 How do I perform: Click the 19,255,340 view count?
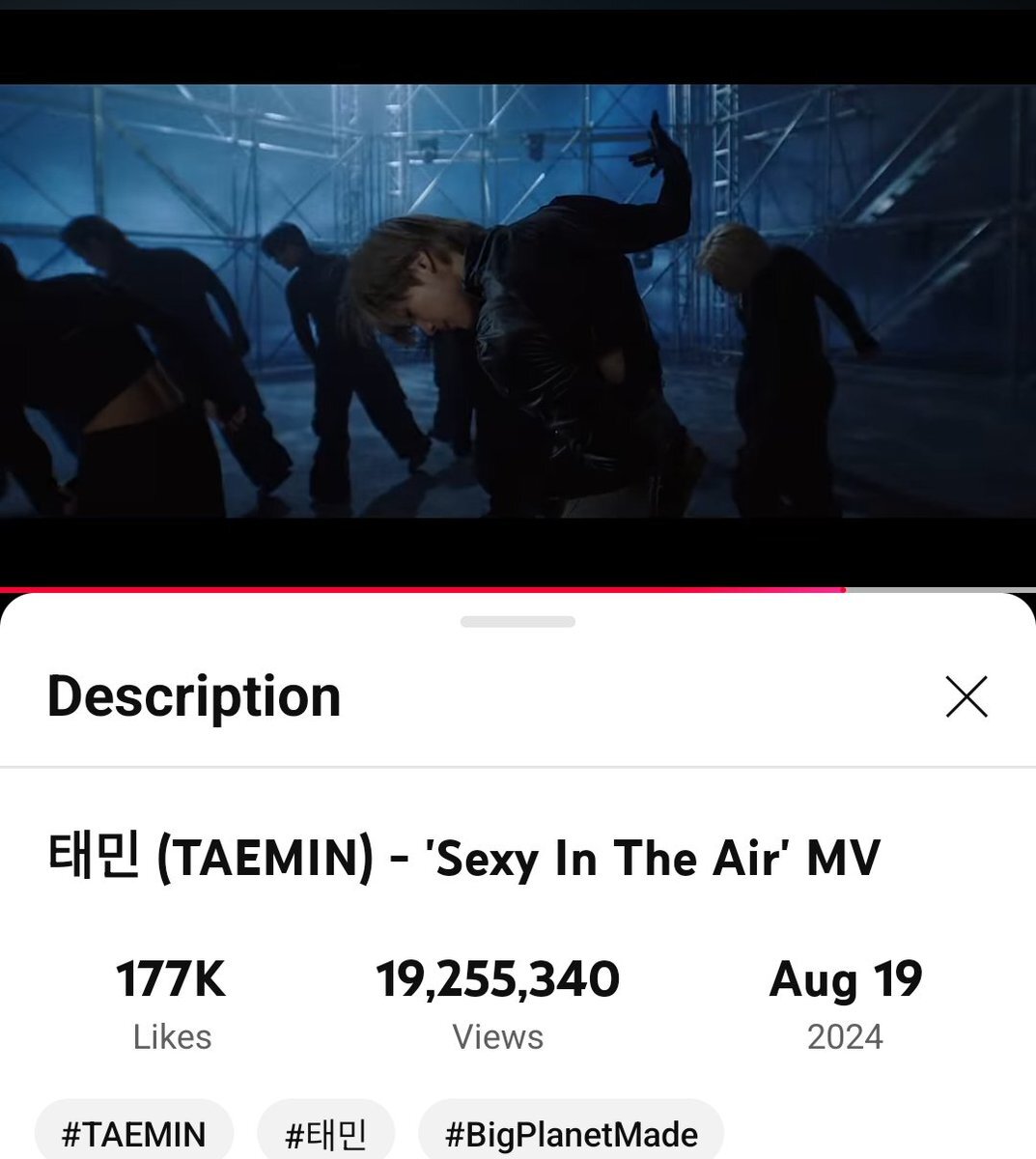point(498,979)
